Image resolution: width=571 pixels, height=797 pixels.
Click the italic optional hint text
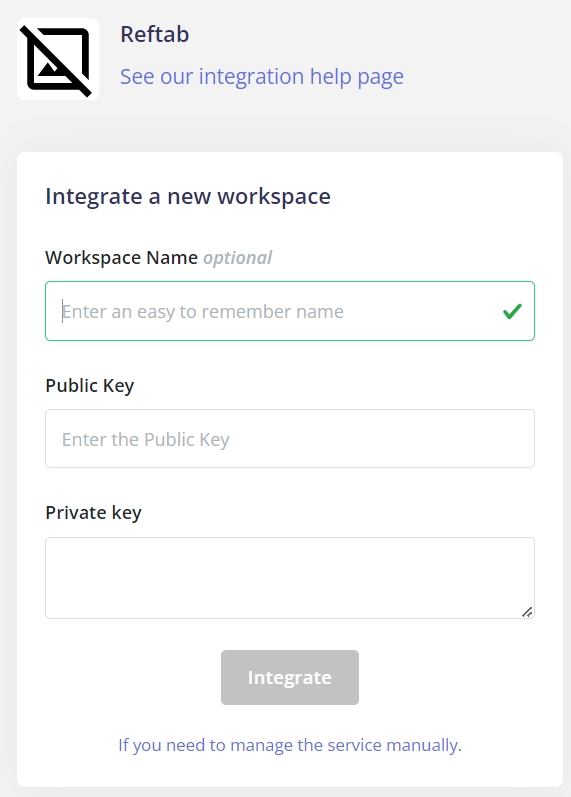(x=237, y=258)
